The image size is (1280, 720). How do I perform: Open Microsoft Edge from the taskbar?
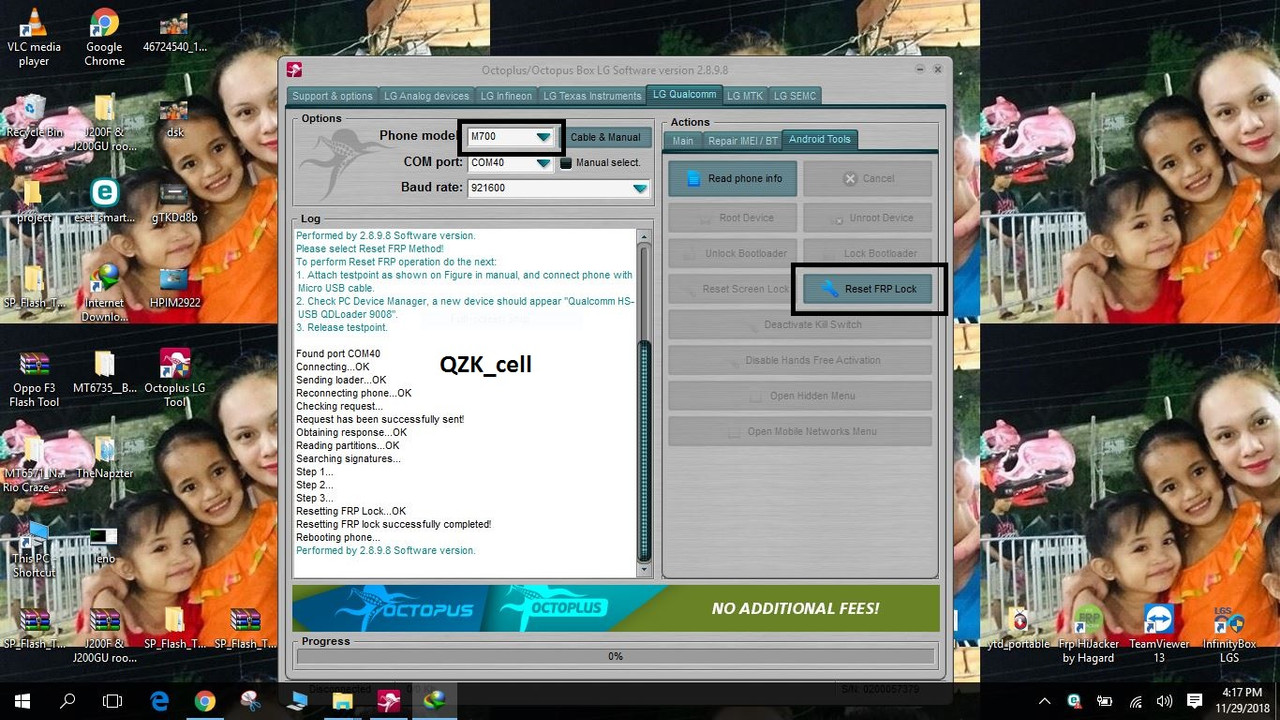tap(159, 701)
